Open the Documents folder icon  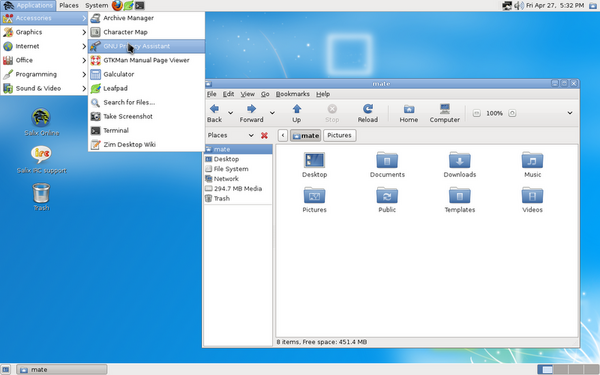pos(387,165)
